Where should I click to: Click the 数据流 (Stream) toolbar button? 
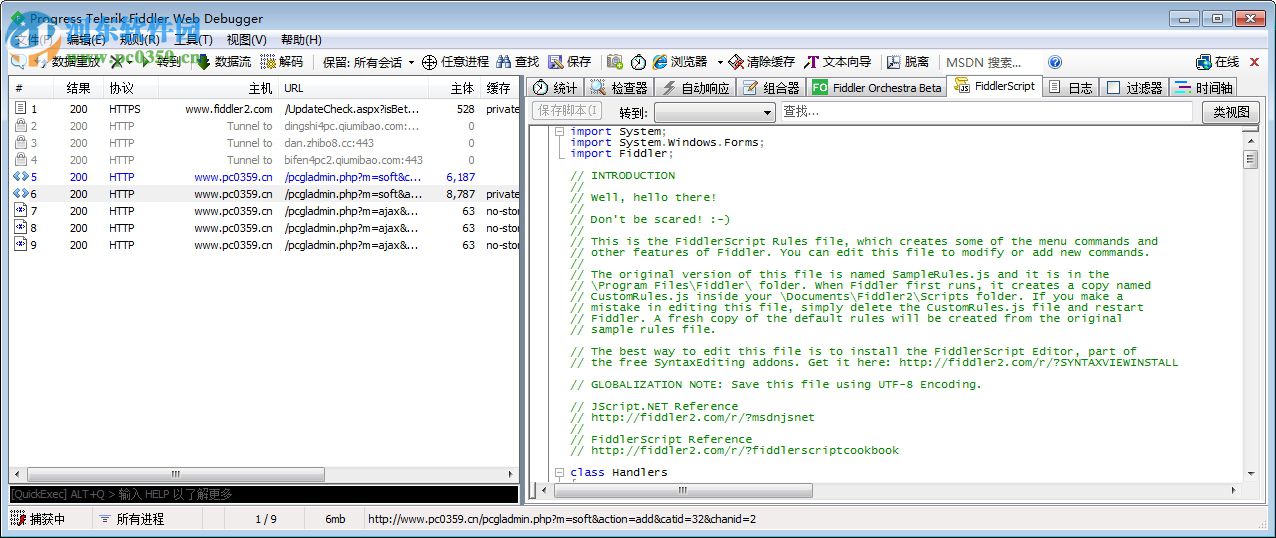pos(223,62)
